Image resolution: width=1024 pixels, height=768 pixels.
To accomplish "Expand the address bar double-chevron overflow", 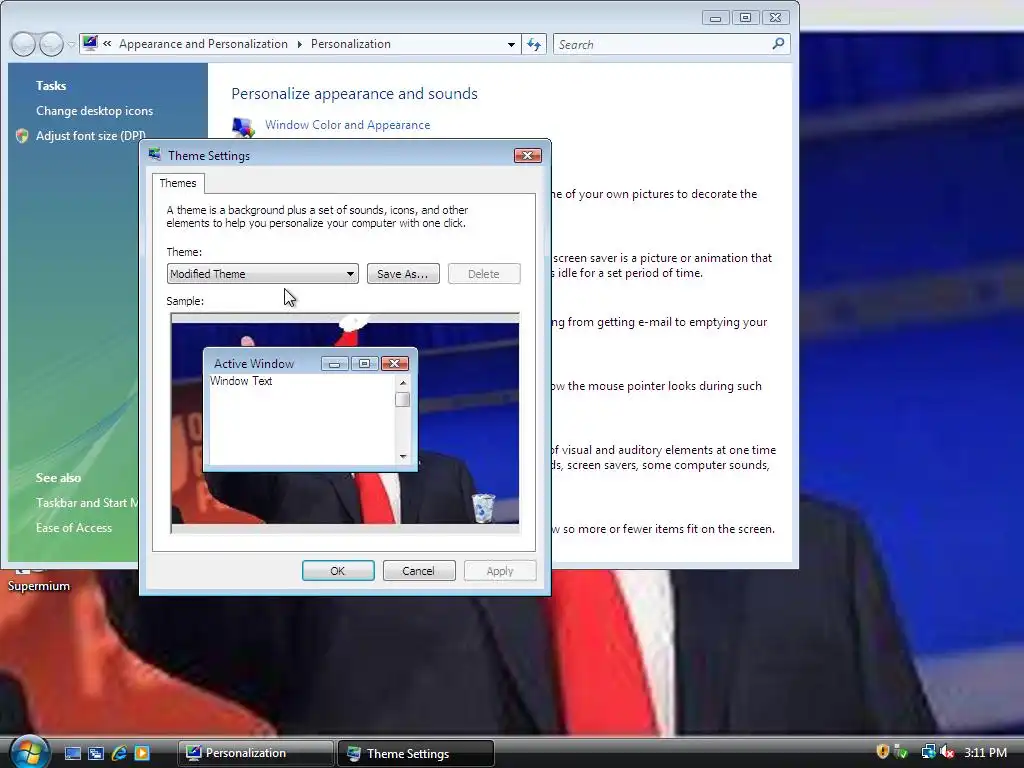I will pyautogui.click(x=107, y=44).
